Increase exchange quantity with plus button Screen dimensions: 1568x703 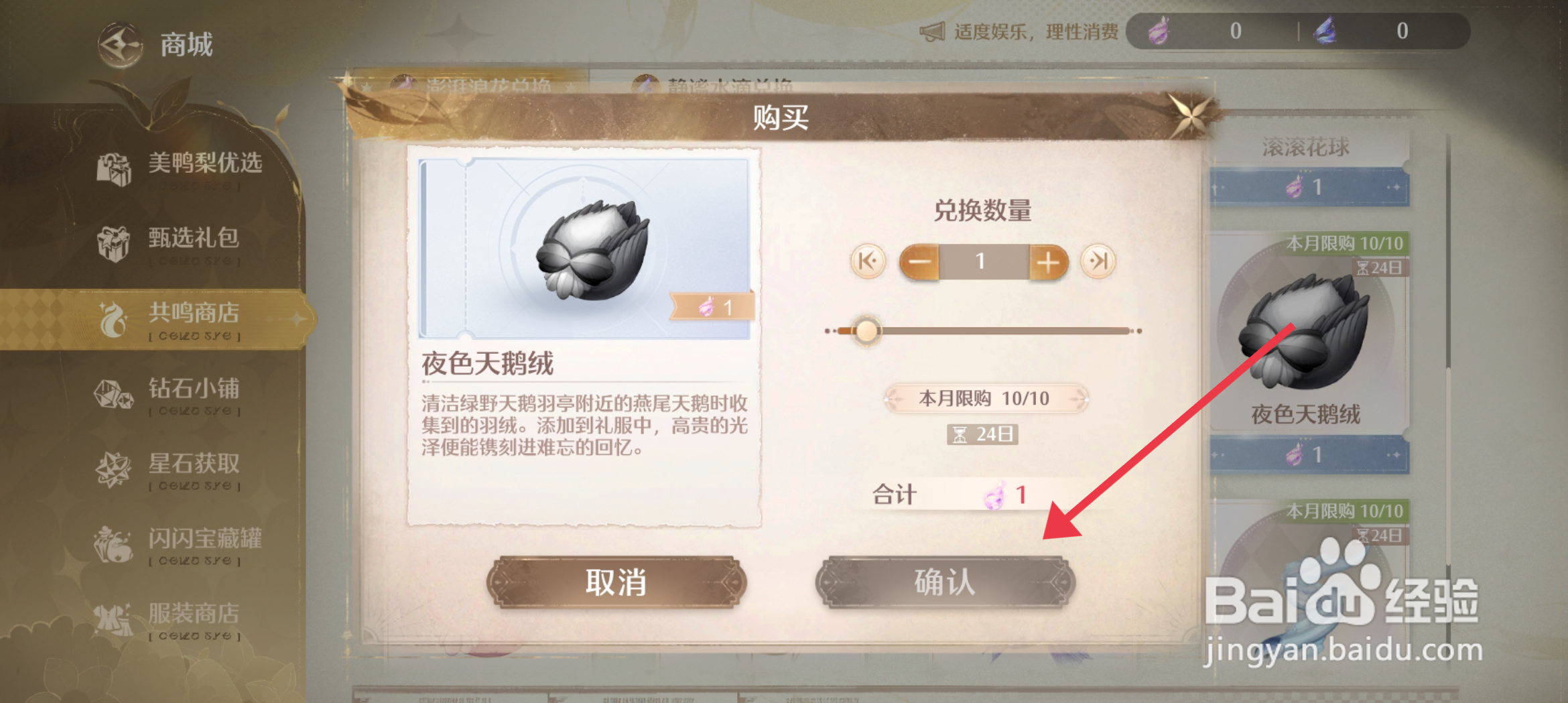click(x=1049, y=261)
